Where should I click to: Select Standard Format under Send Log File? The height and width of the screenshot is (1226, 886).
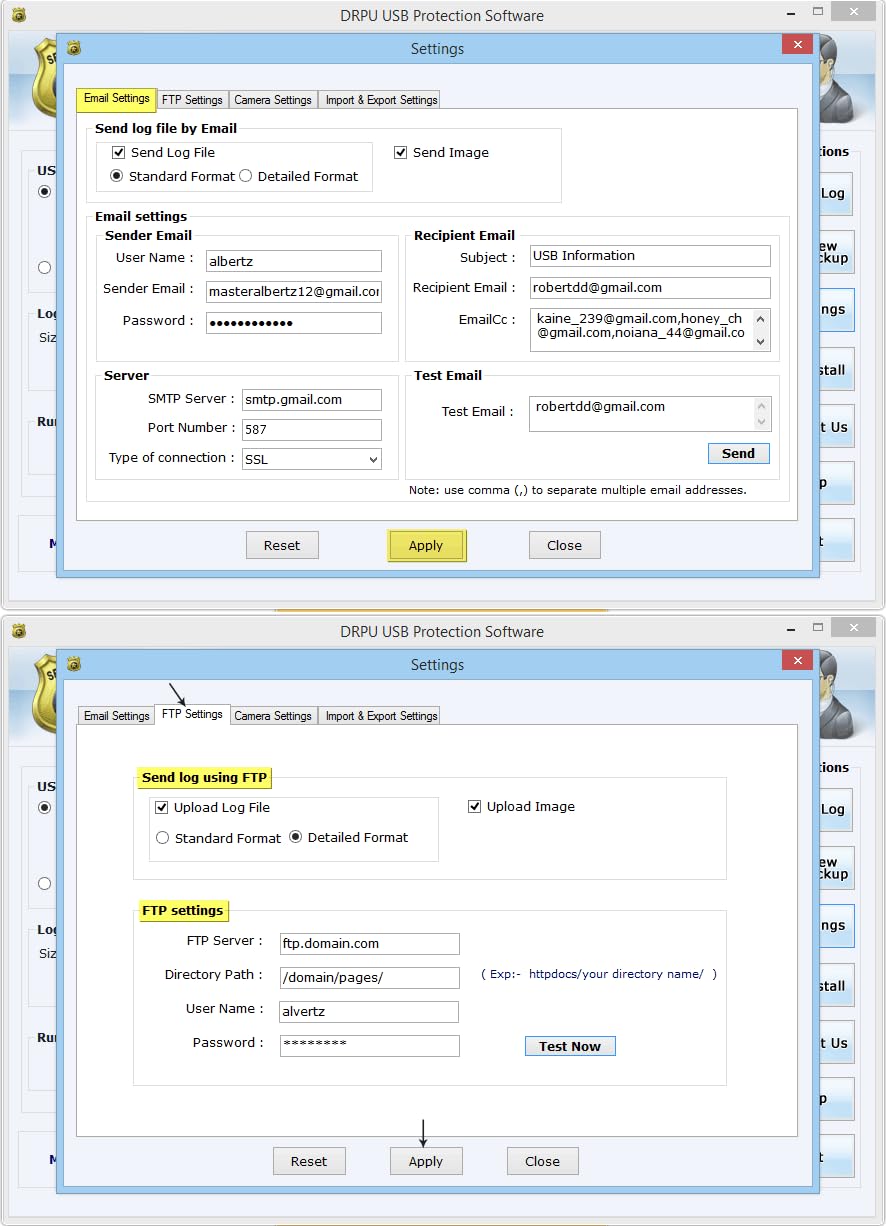(117, 176)
